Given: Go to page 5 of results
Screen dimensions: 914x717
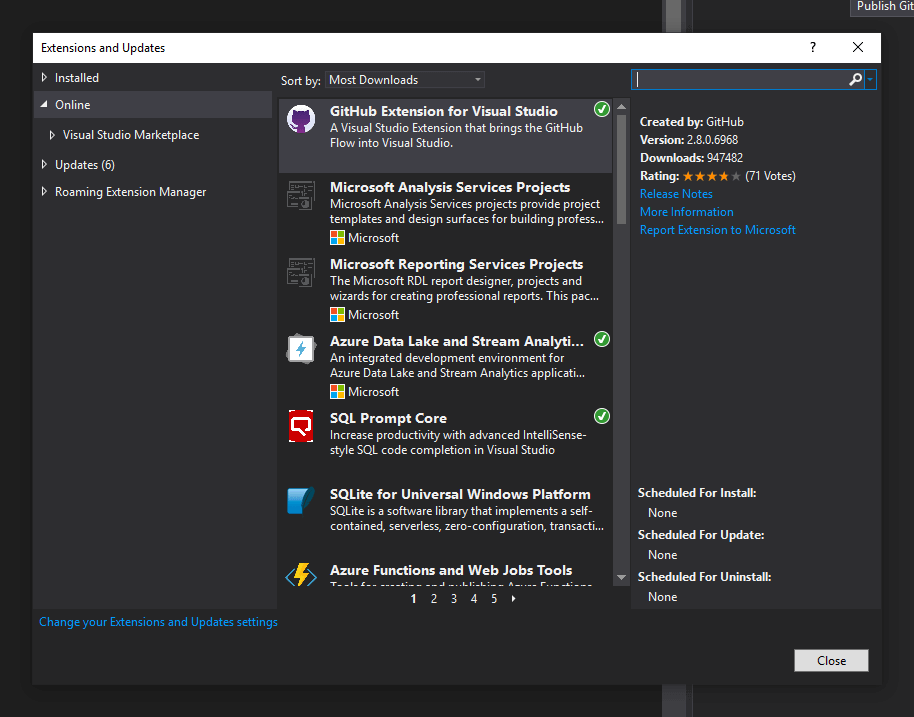Looking at the screenshot, I should pyautogui.click(x=494, y=599).
